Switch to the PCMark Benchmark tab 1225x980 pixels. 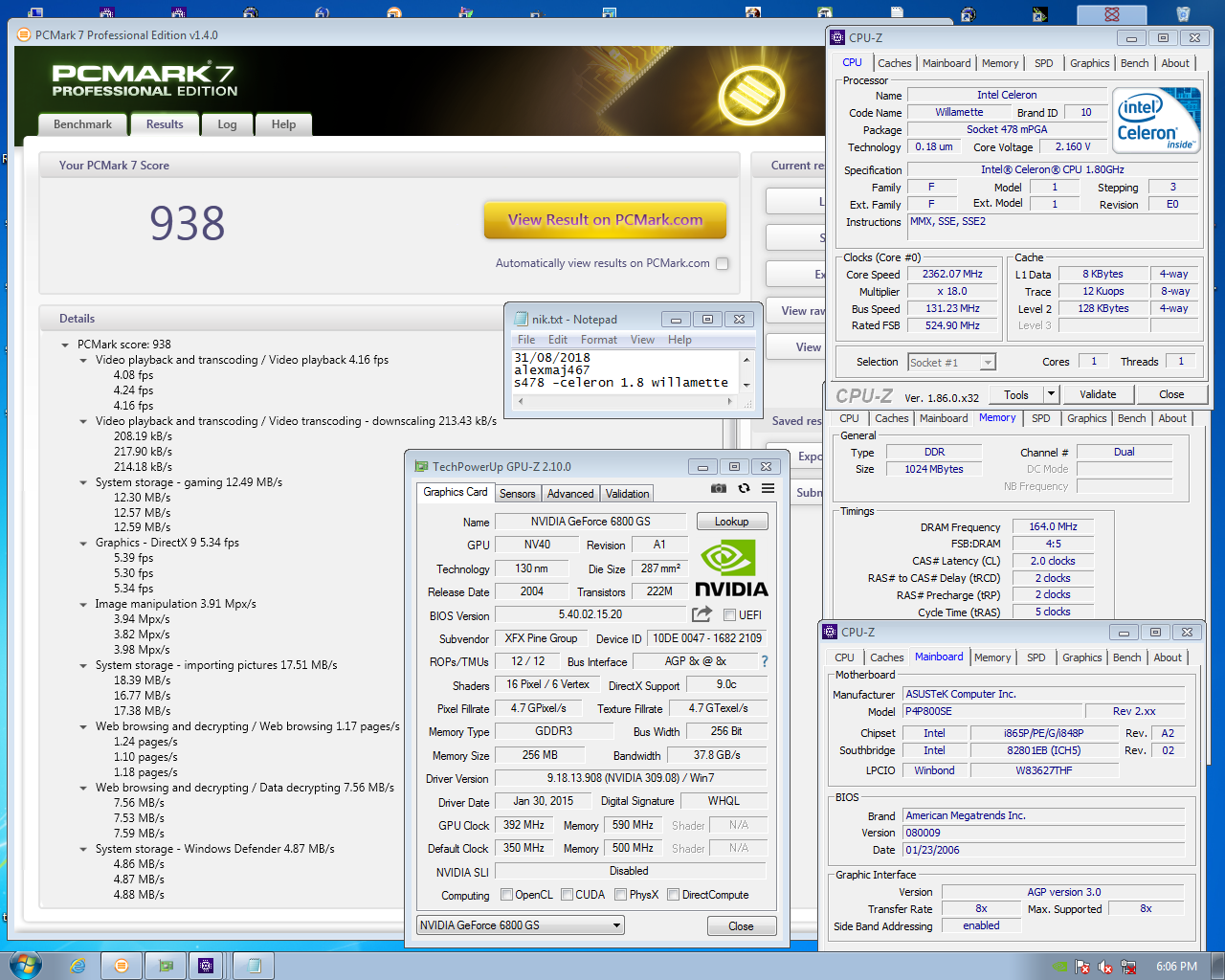83,124
